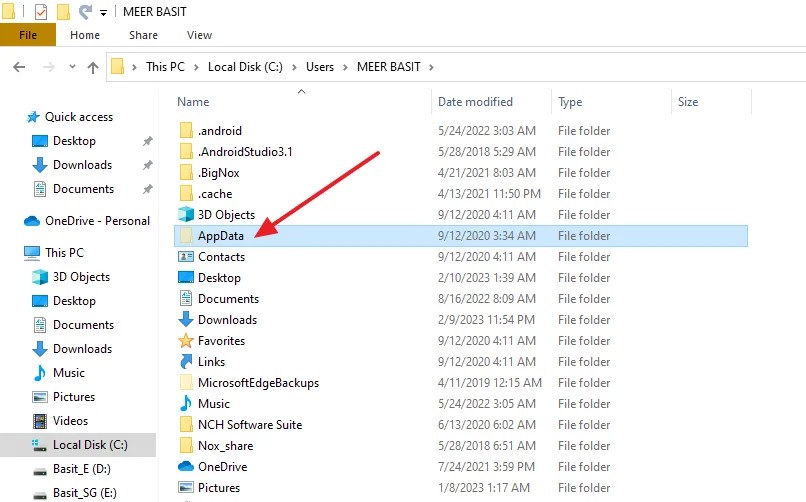Open the File ribbon tab
806x502 pixels.
[x=28, y=35]
